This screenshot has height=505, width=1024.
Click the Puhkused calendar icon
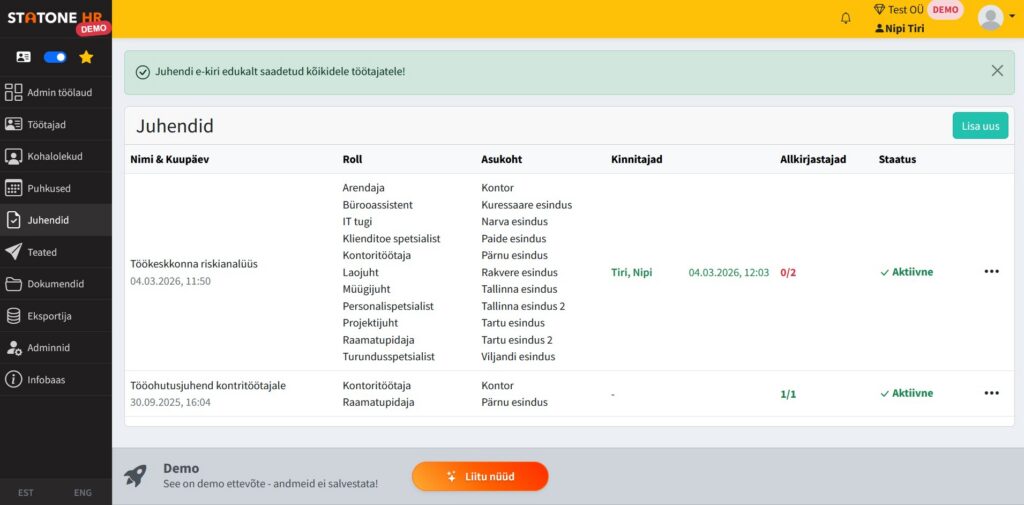click(x=14, y=188)
